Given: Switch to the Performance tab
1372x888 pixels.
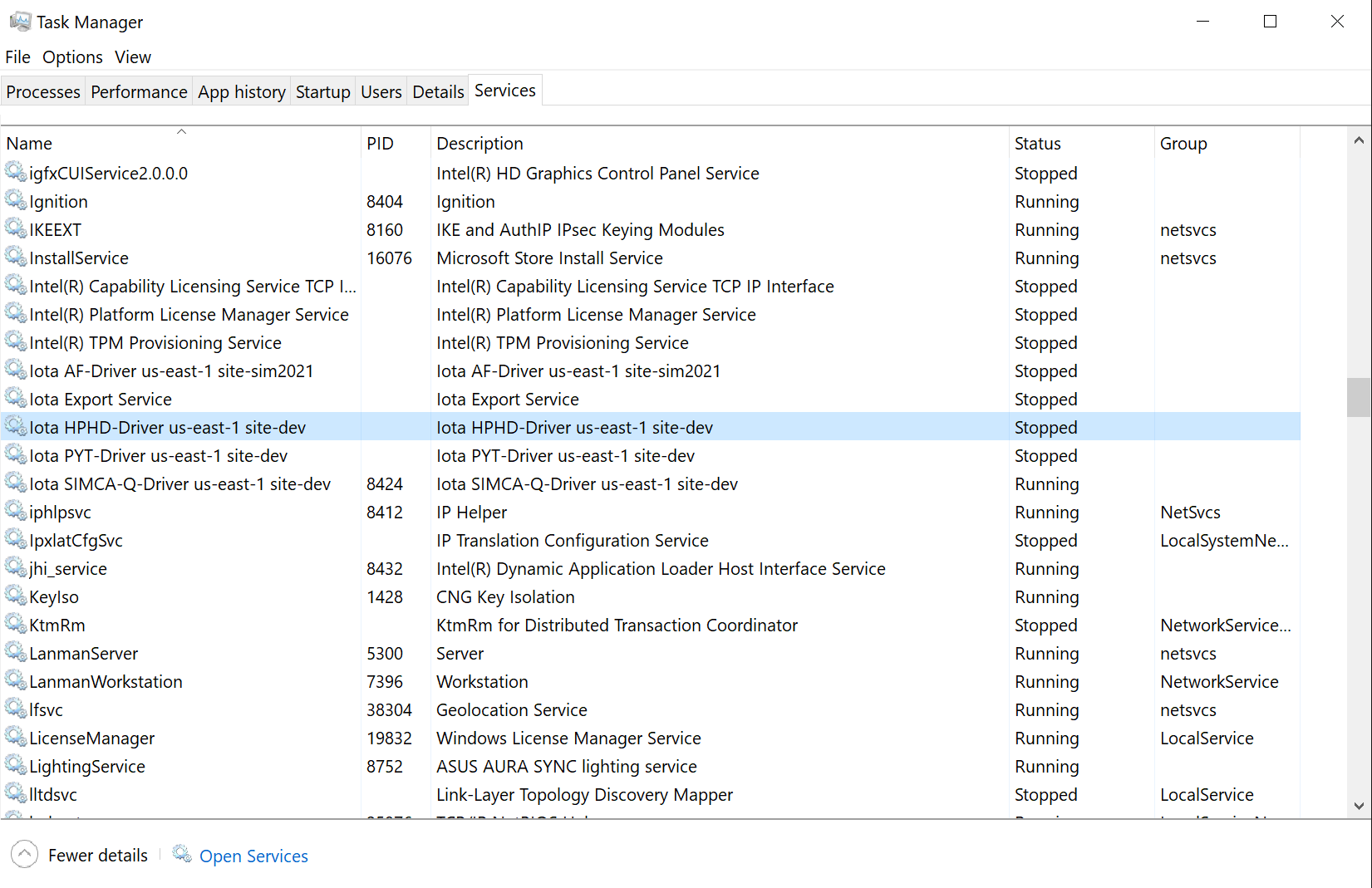Looking at the screenshot, I should [x=139, y=91].
